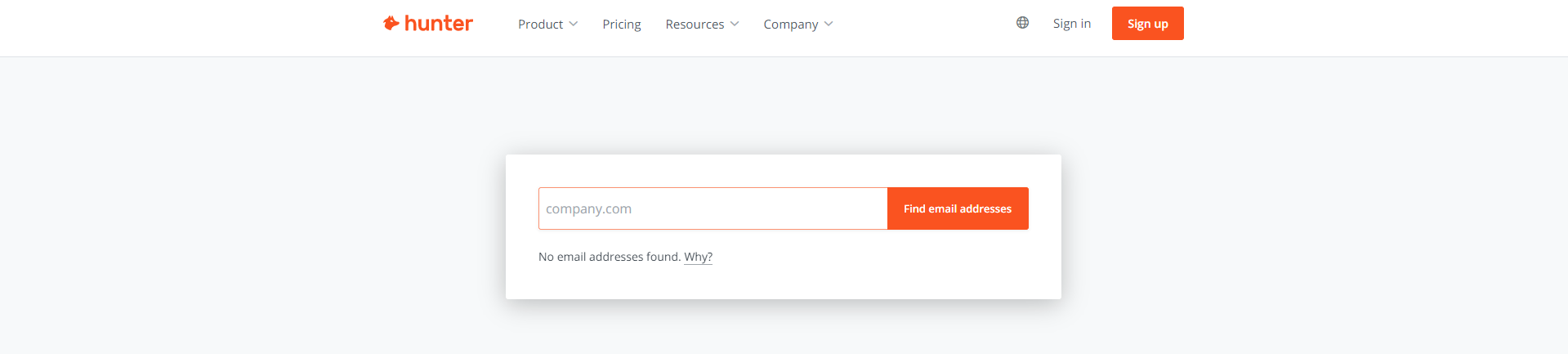Screen dimensions: 1568x354
Task: Open the Product menu label
Action: (540, 25)
